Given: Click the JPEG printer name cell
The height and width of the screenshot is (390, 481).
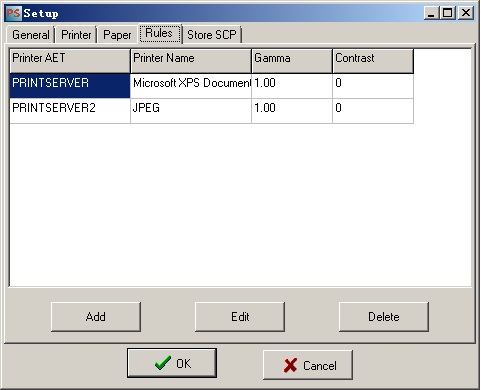Looking at the screenshot, I should click(x=191, y=111).
